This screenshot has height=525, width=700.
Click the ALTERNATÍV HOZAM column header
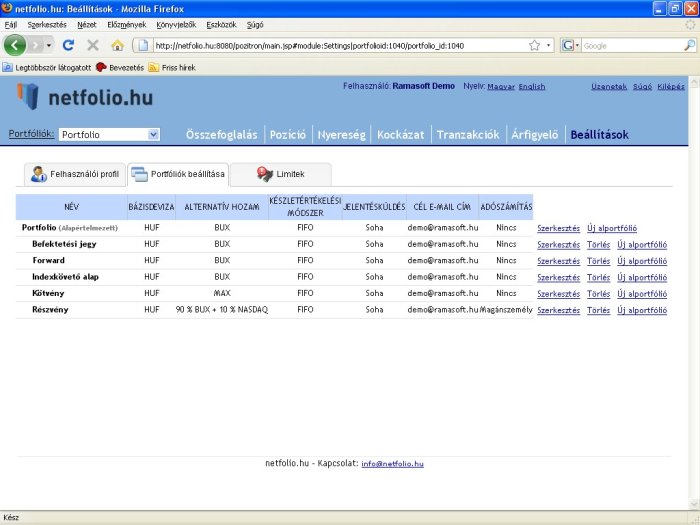[222, 207]
